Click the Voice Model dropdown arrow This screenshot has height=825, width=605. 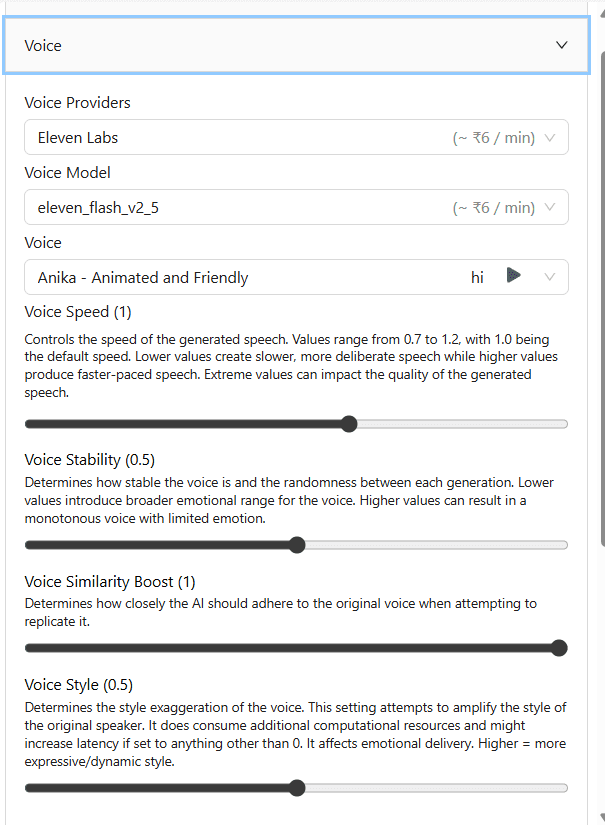550,208
